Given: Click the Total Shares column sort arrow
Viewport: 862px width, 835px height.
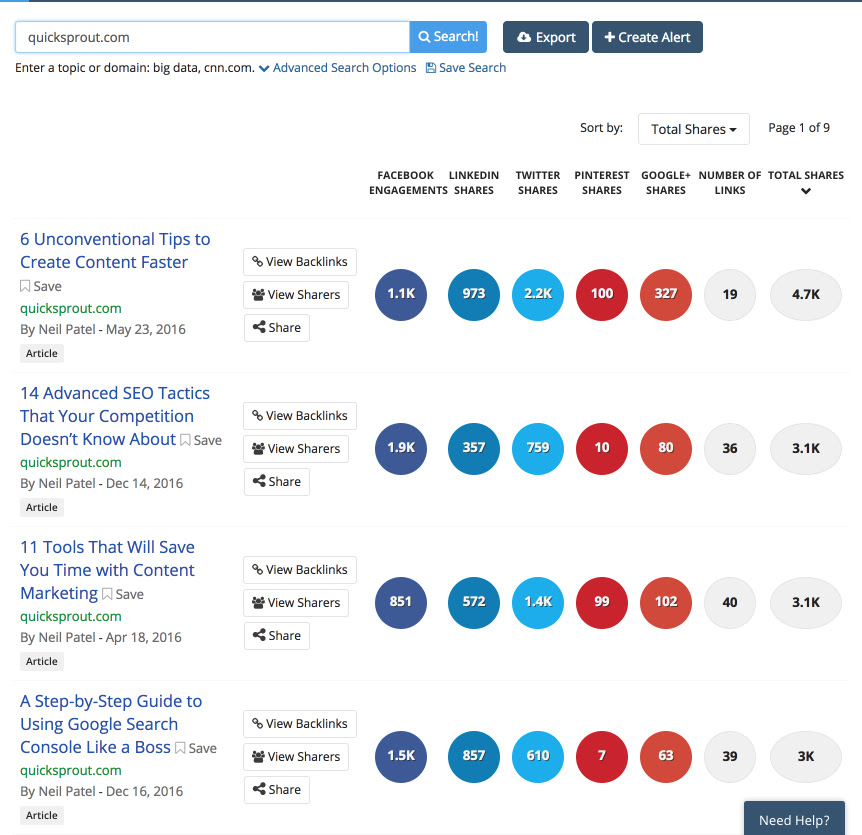Looking at the screenshot, I should pos(806,191).
